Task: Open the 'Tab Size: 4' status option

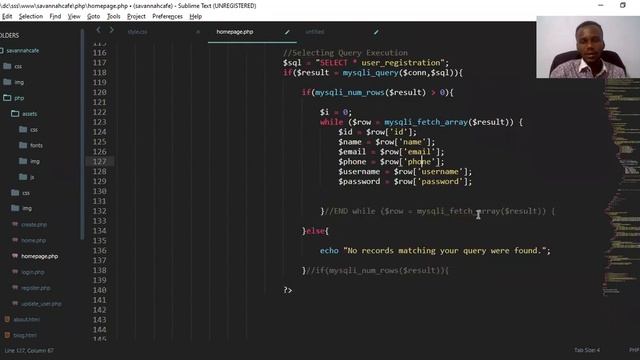Action: click(587, 350)
